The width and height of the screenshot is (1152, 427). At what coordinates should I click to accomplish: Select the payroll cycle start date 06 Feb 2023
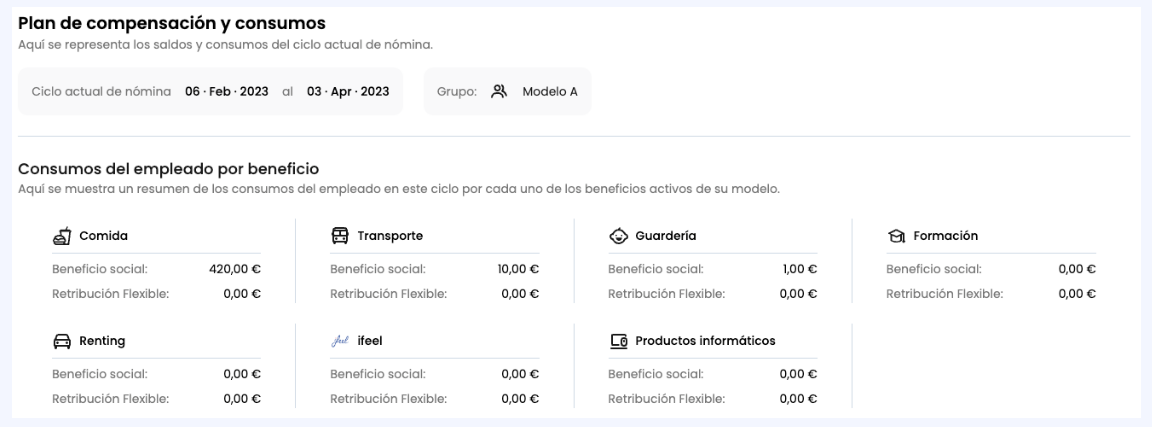pos(226,92)
